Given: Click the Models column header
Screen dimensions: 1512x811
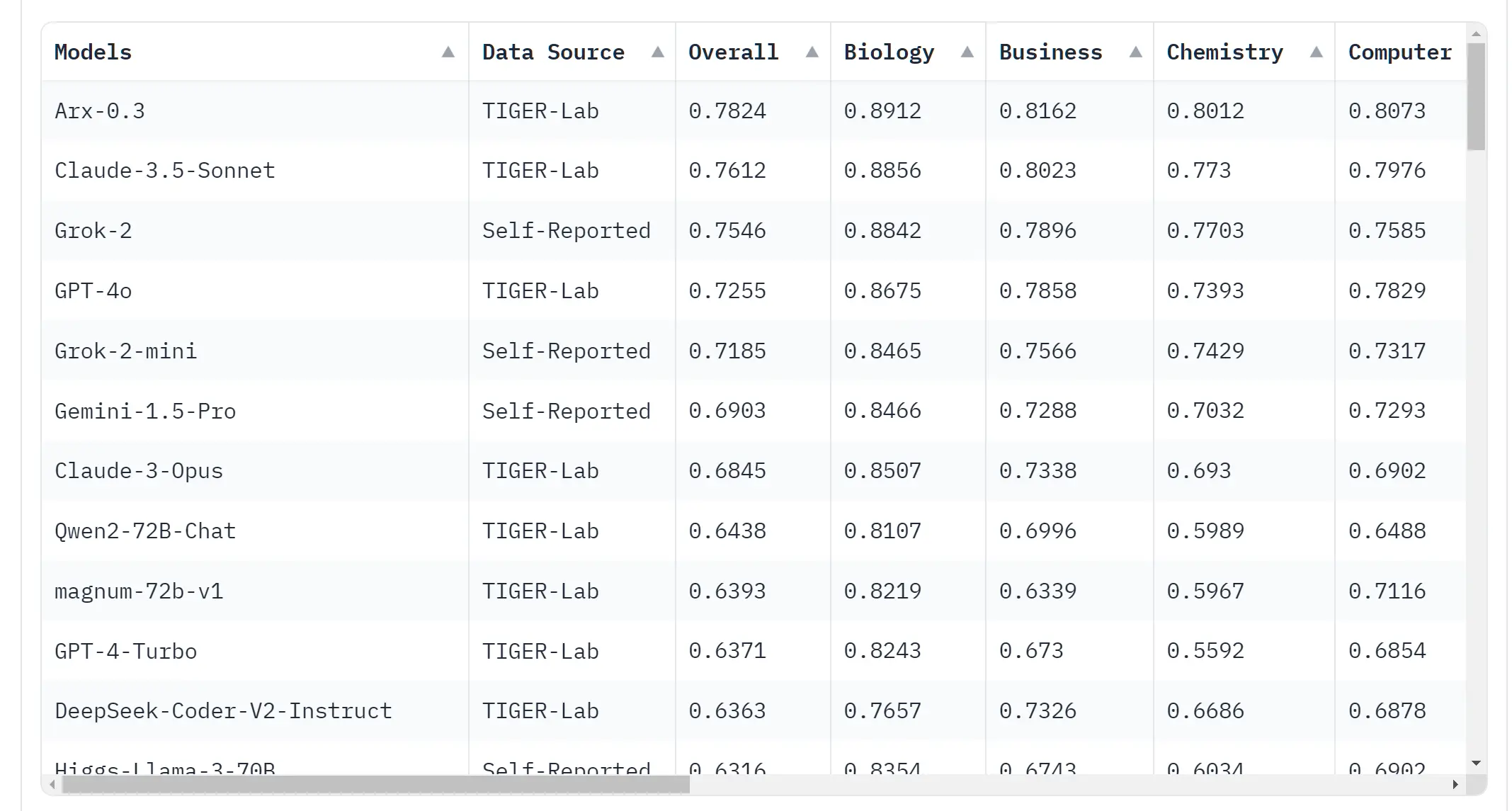Looking at the screenshot, I should (255, 52).
